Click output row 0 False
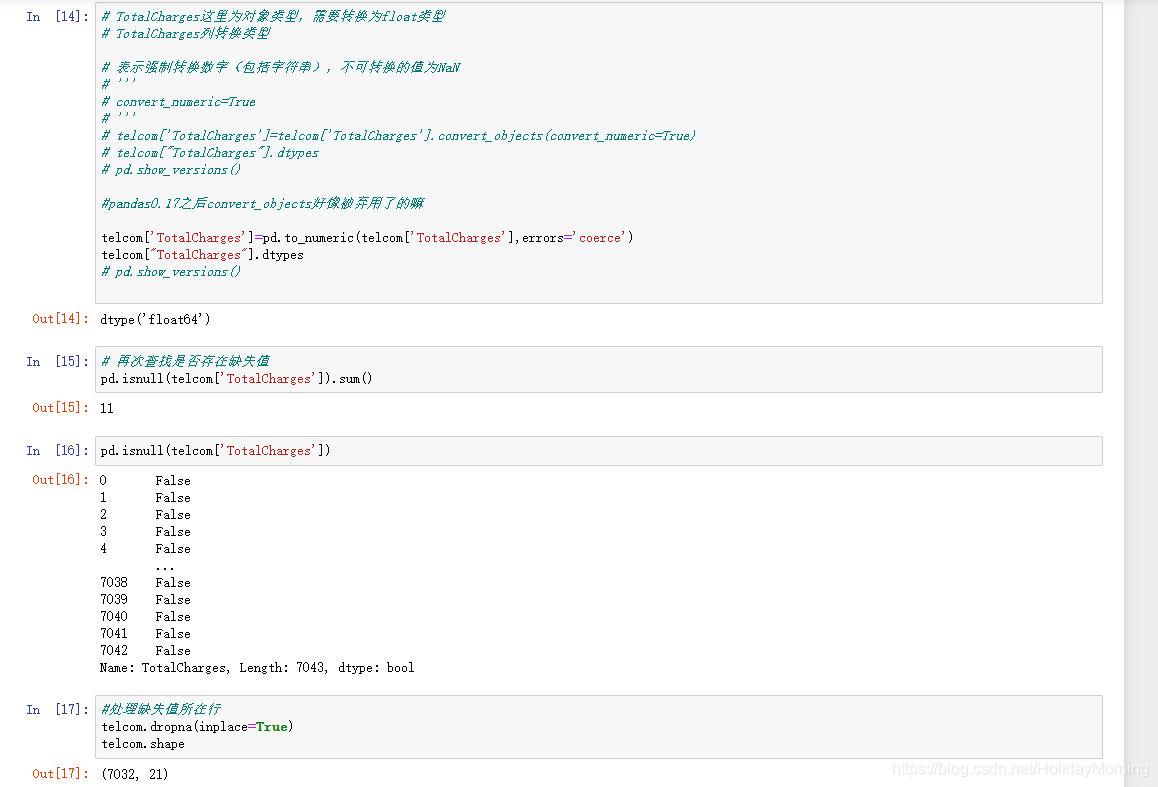The height and width of the screenshot is (787, 1158). tap(145, 481)
